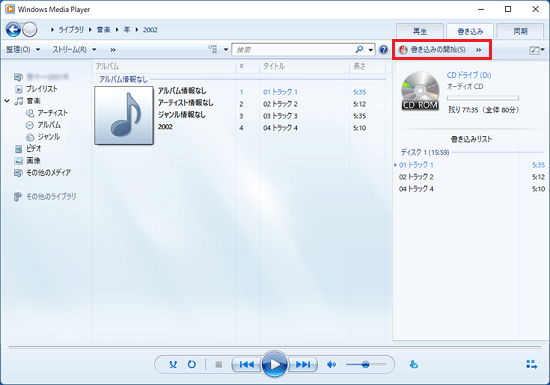Mute the speaker volume icon

[x=331, y=365]
